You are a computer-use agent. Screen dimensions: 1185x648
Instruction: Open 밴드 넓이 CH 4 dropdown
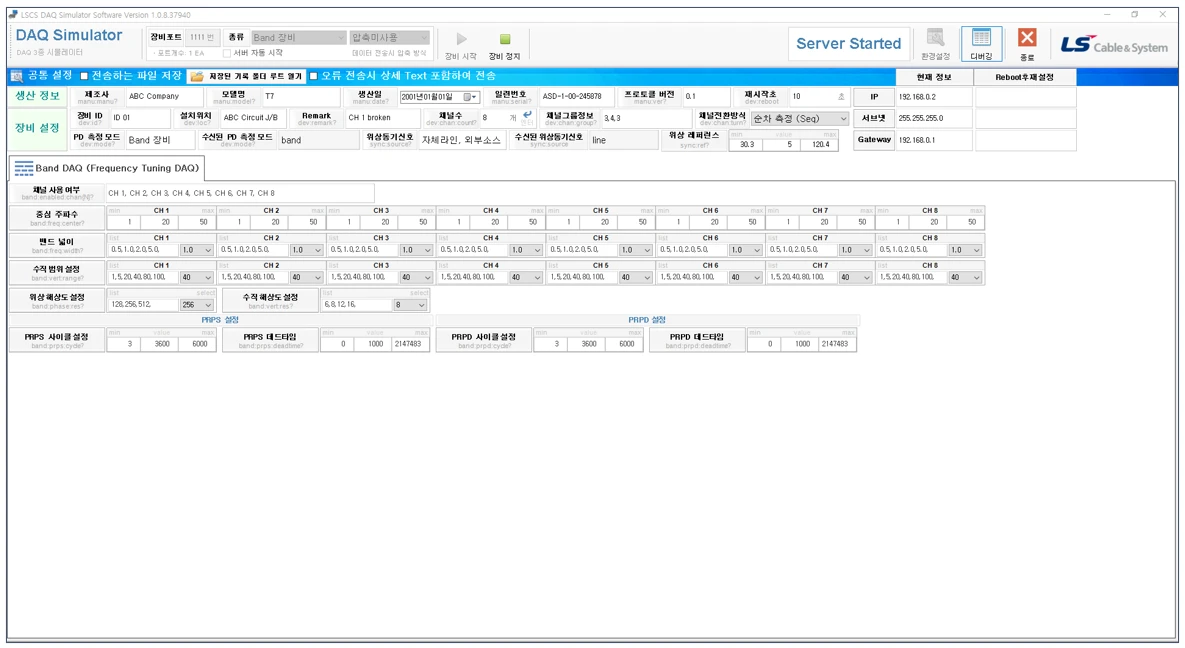click(526, 250)
